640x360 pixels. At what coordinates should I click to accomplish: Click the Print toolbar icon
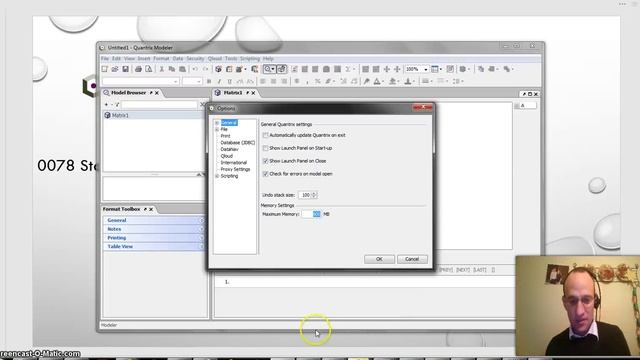point(138,69)
